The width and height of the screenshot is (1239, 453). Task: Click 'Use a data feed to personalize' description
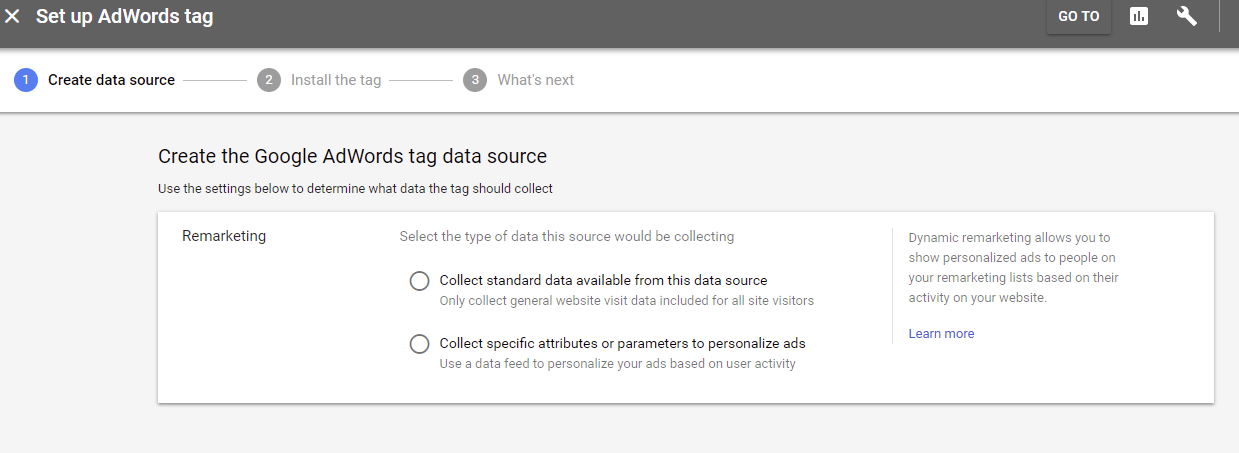[x=618, y=364]
